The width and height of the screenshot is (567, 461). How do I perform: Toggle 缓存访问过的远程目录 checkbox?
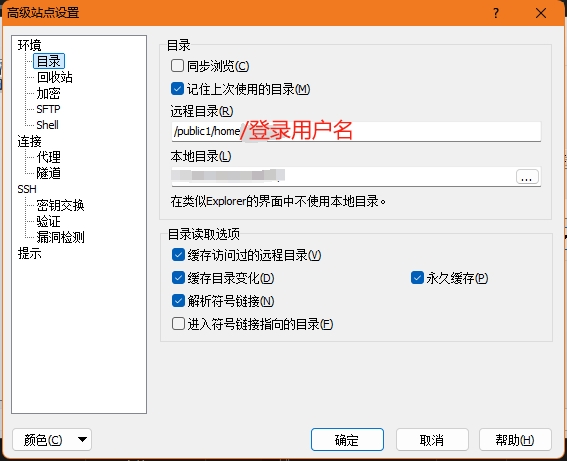pos(178,255)
